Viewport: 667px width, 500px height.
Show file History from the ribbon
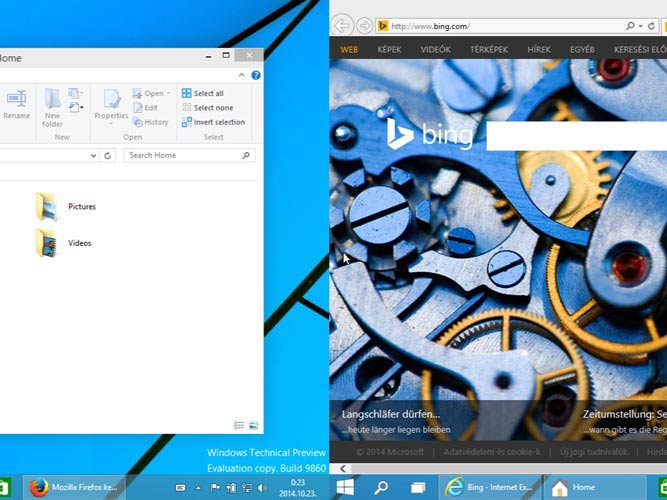tap(151, 122)
